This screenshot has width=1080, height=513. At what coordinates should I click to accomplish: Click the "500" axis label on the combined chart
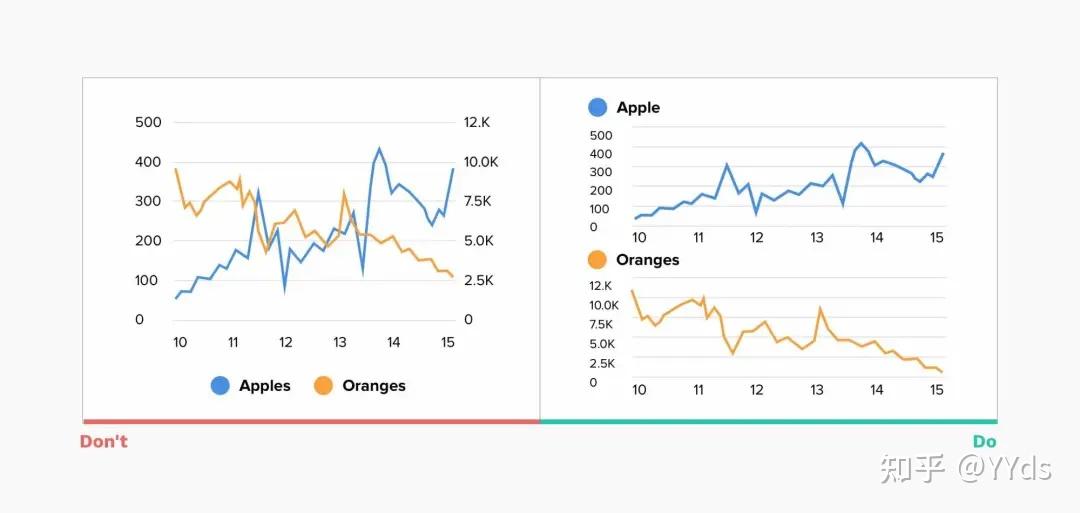point(148,122)
